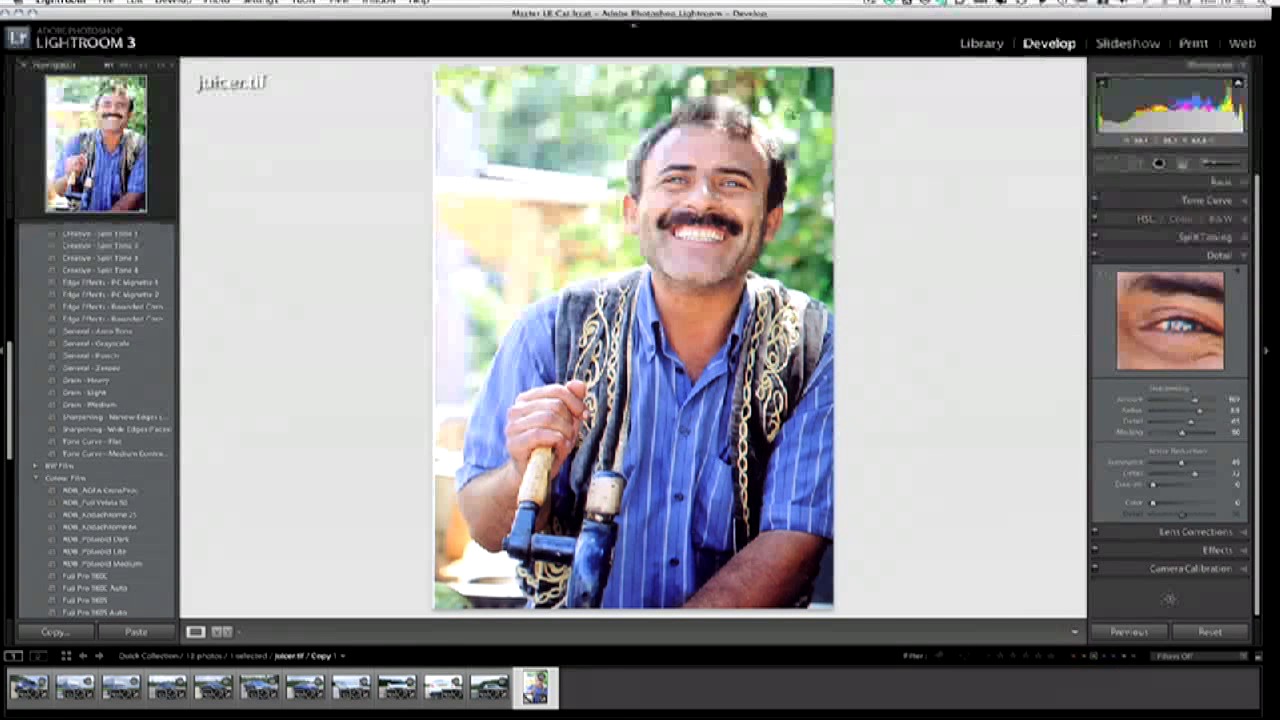The image size is (1280, 720).
Task: Activate Detail preview target picker
Action: point(1103,275)
